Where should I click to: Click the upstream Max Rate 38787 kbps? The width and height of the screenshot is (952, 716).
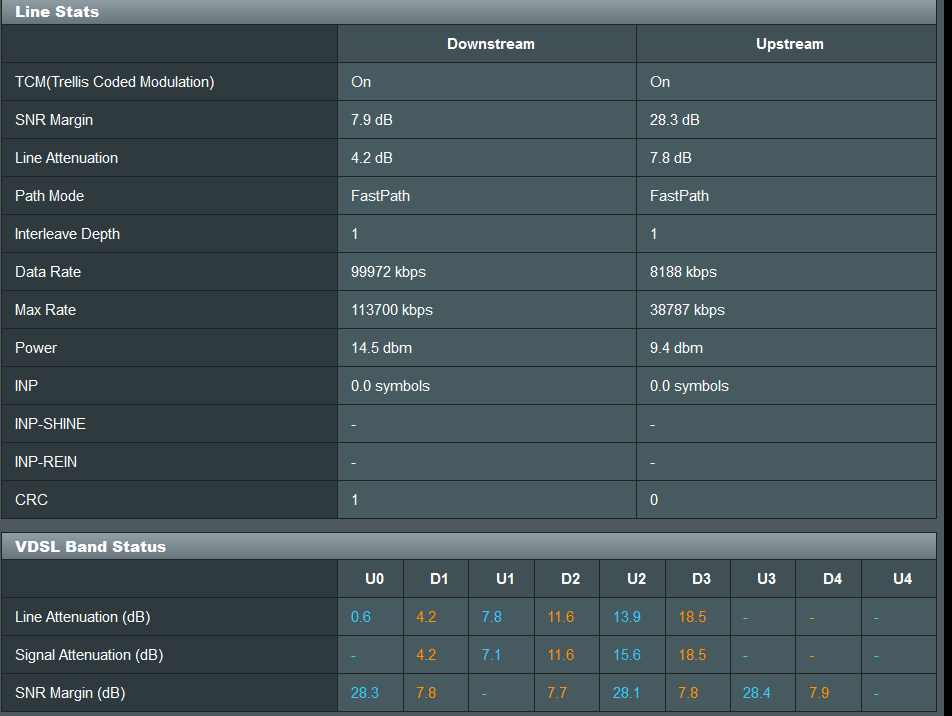pyautogui.click(x=687, y=310)
